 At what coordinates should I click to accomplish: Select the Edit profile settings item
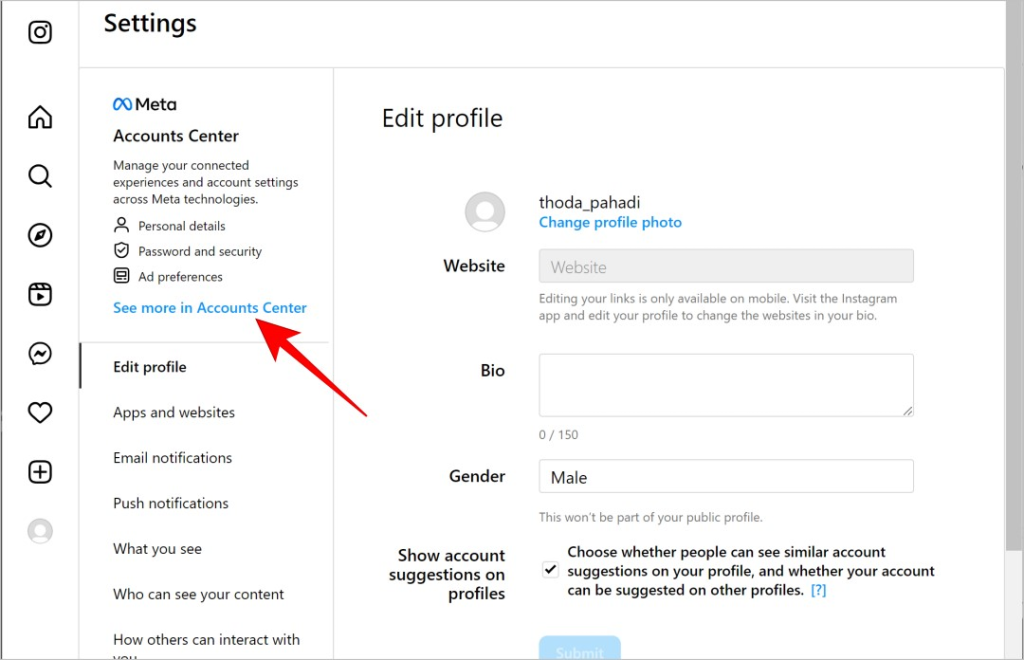pos(150,367)
